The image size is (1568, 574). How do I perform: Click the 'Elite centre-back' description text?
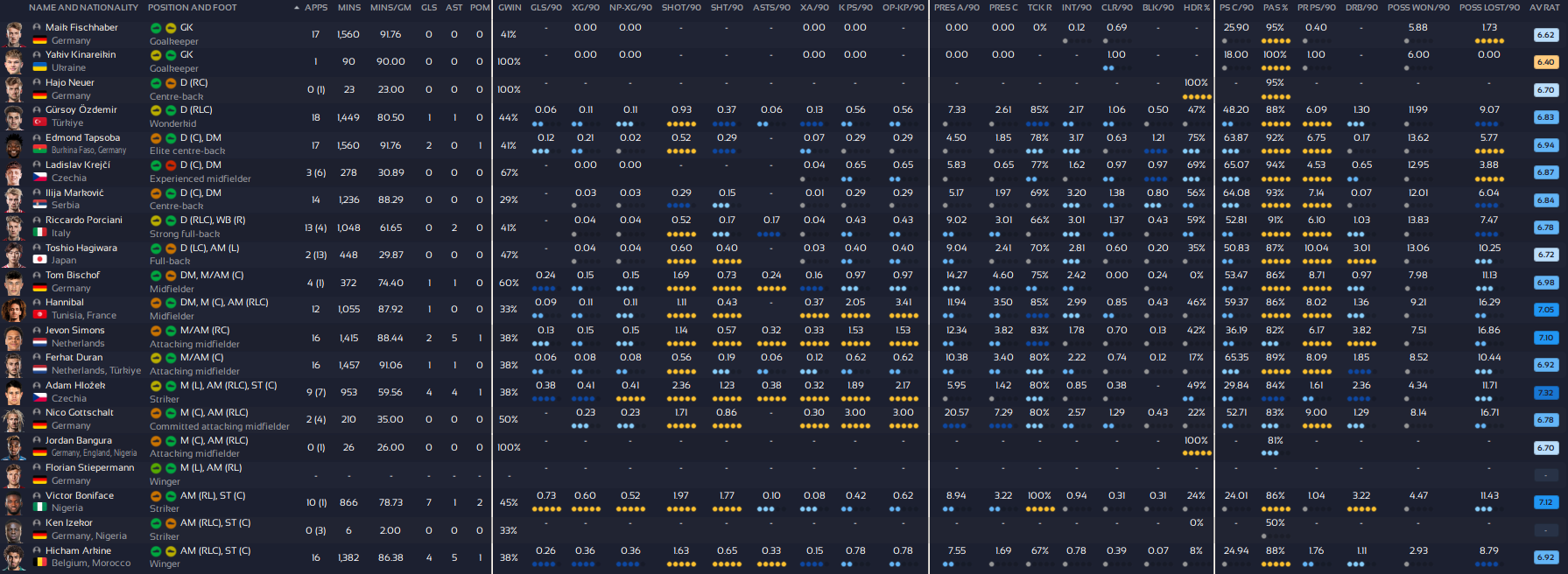(x=188, y=151)
